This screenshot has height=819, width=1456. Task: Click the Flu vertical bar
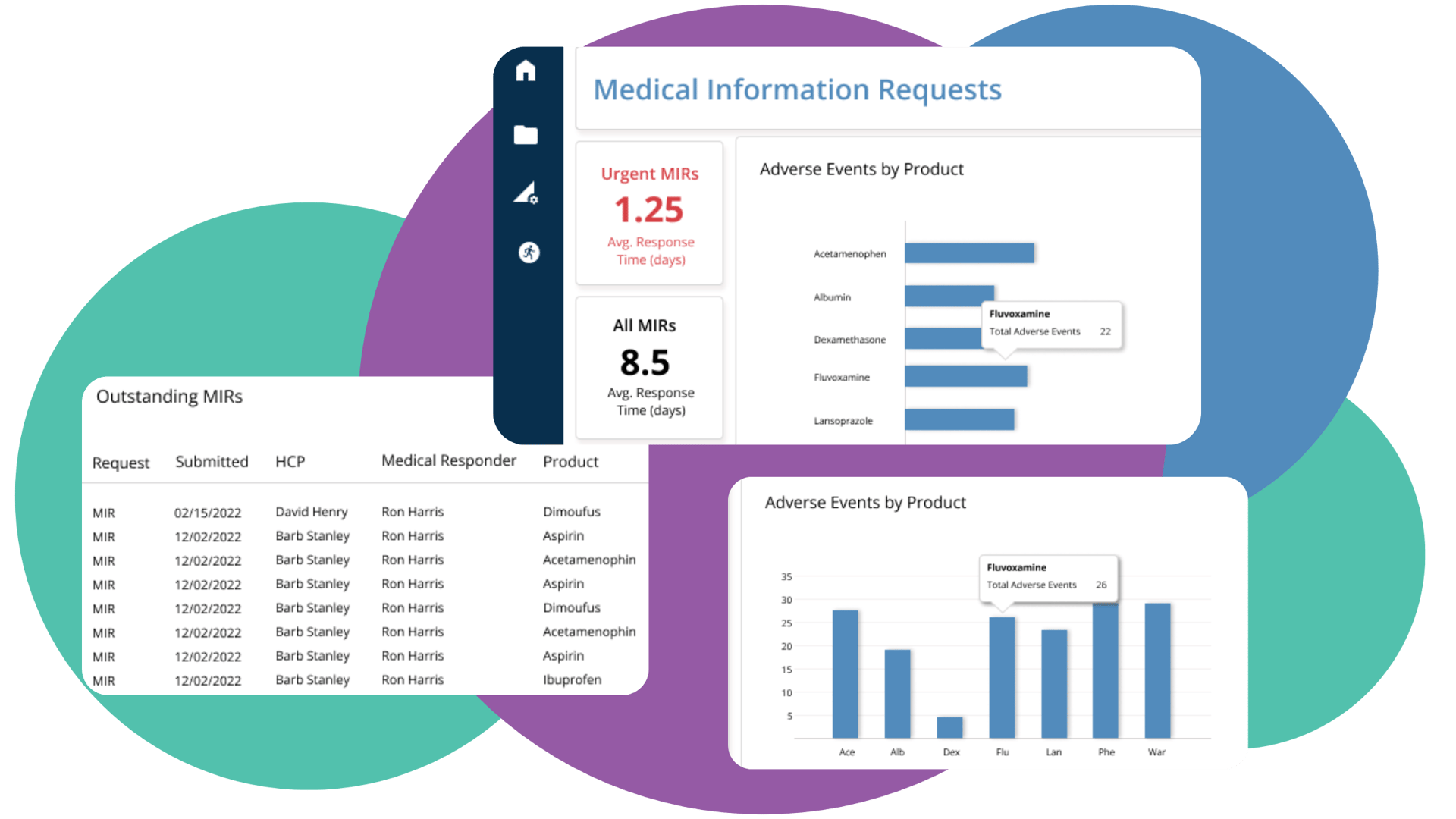(1003, 678)
